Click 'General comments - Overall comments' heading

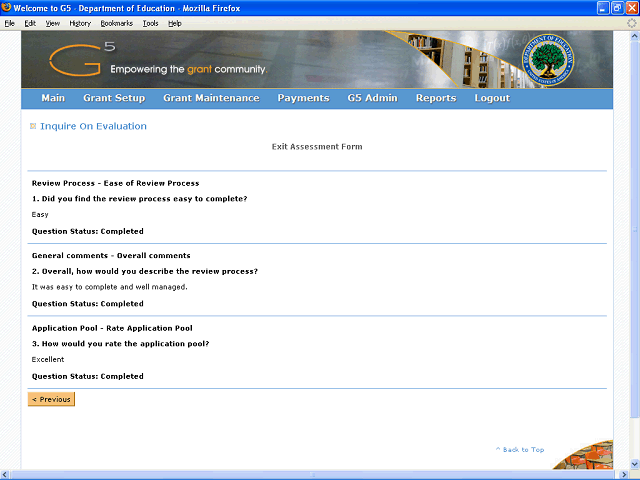111,256
